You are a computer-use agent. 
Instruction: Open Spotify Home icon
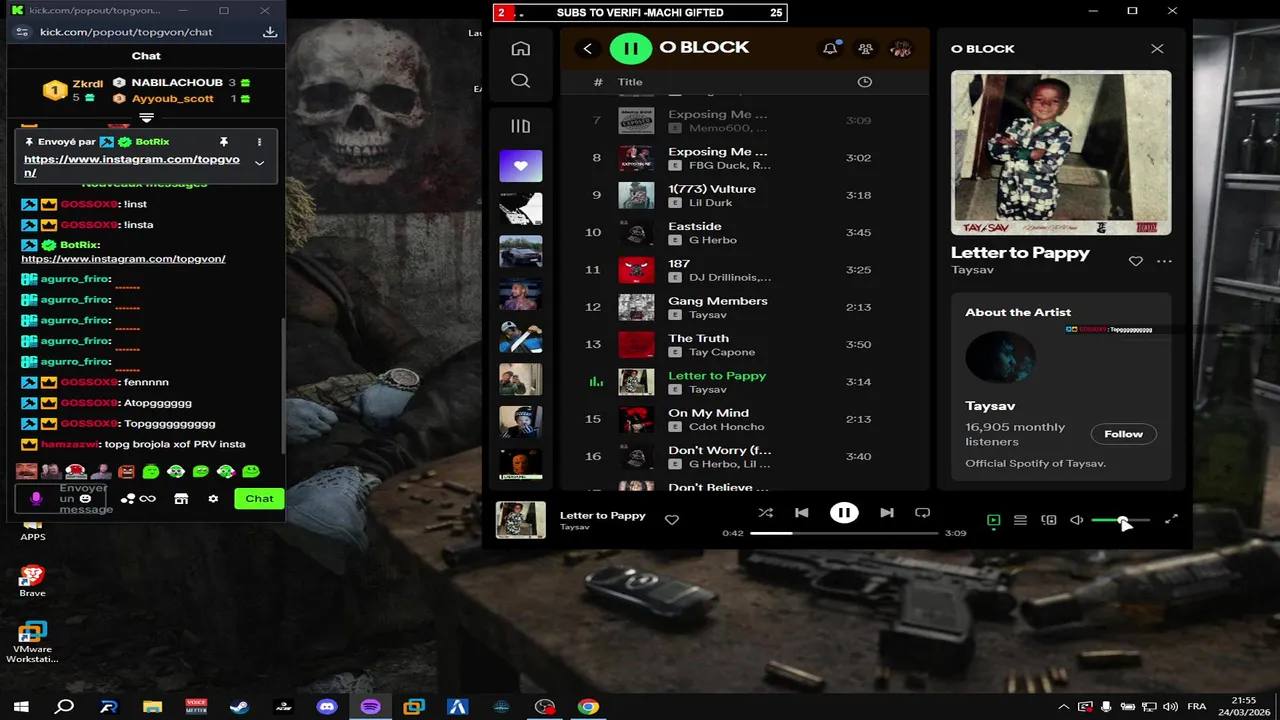[x=520, y=48]
